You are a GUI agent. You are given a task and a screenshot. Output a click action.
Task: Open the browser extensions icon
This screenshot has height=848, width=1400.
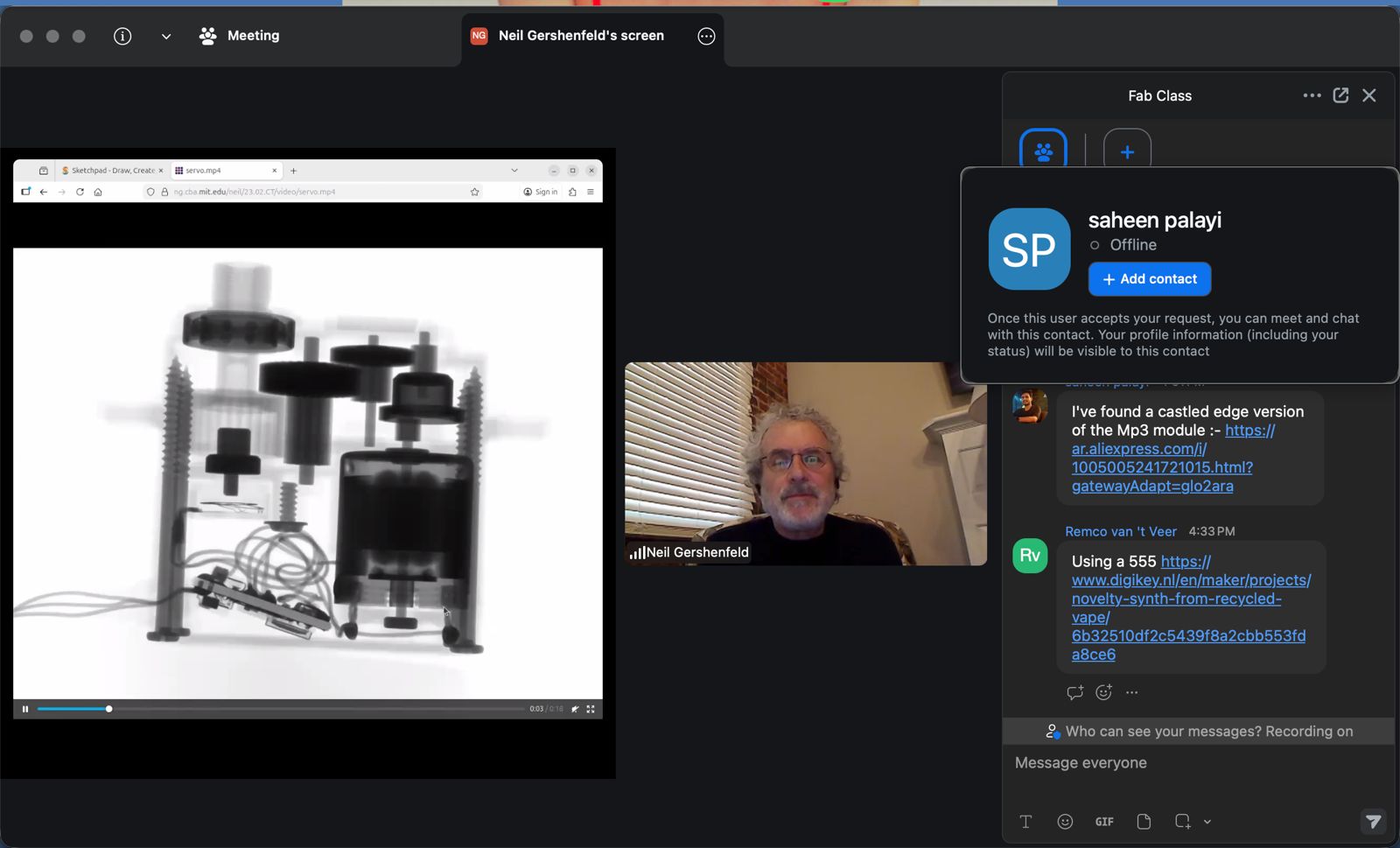point(572,192)
